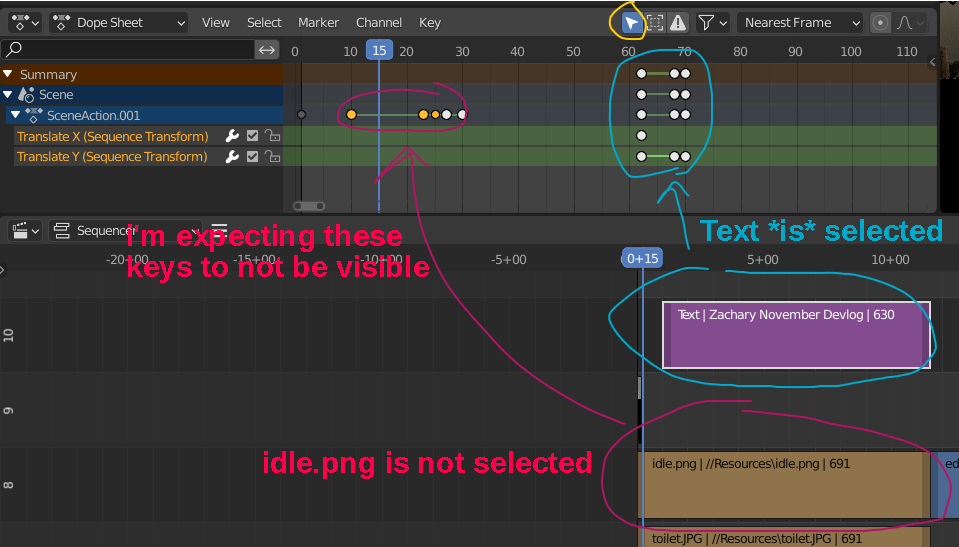Select Translate Y (Sequence Transform) channel
Screen dimensions: 959x547
112,157
